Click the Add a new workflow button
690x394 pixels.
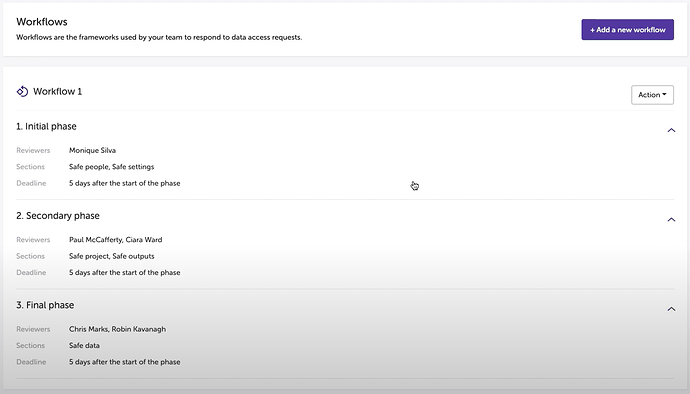pyautogui.click(x=628, y=29)
